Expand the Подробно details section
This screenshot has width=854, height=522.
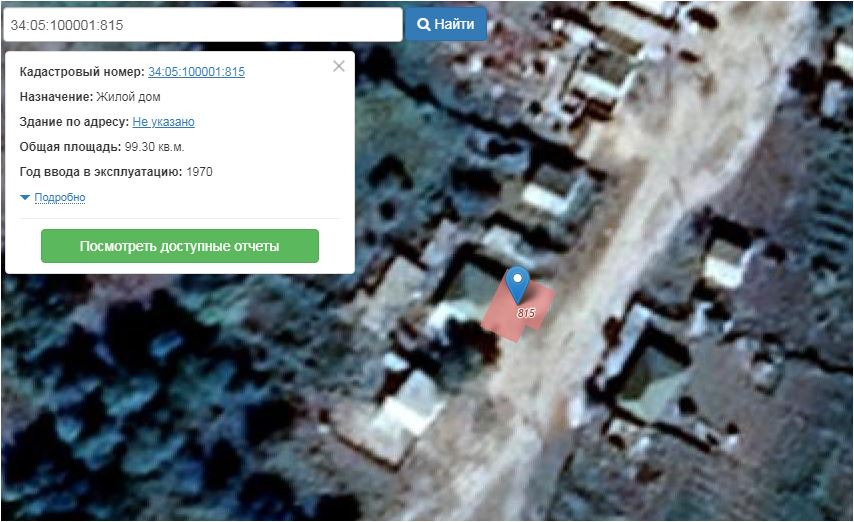pyautogui.click(x=60, y=197)
